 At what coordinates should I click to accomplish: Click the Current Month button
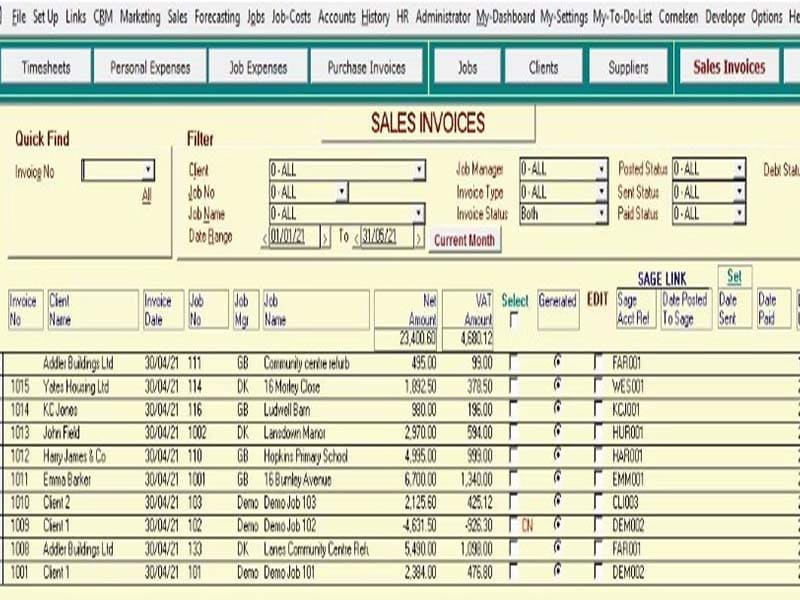[464, 240]
